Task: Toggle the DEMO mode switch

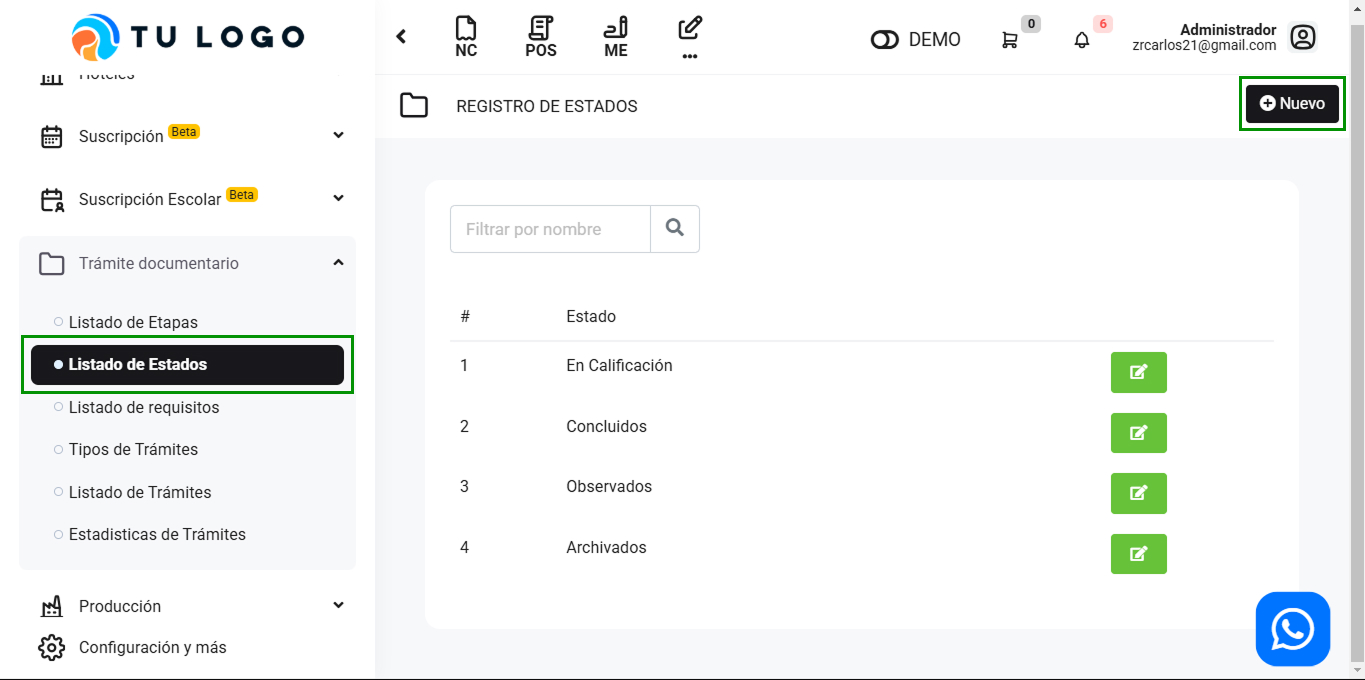Action: tap(885, 40)
